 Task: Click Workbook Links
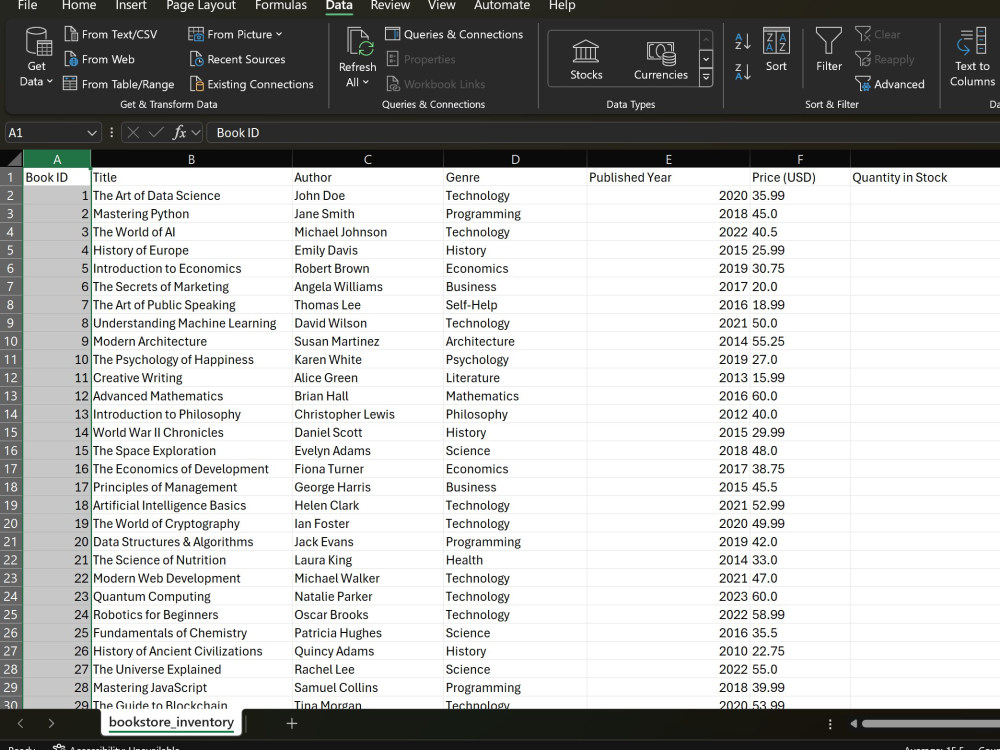[436, 84]
